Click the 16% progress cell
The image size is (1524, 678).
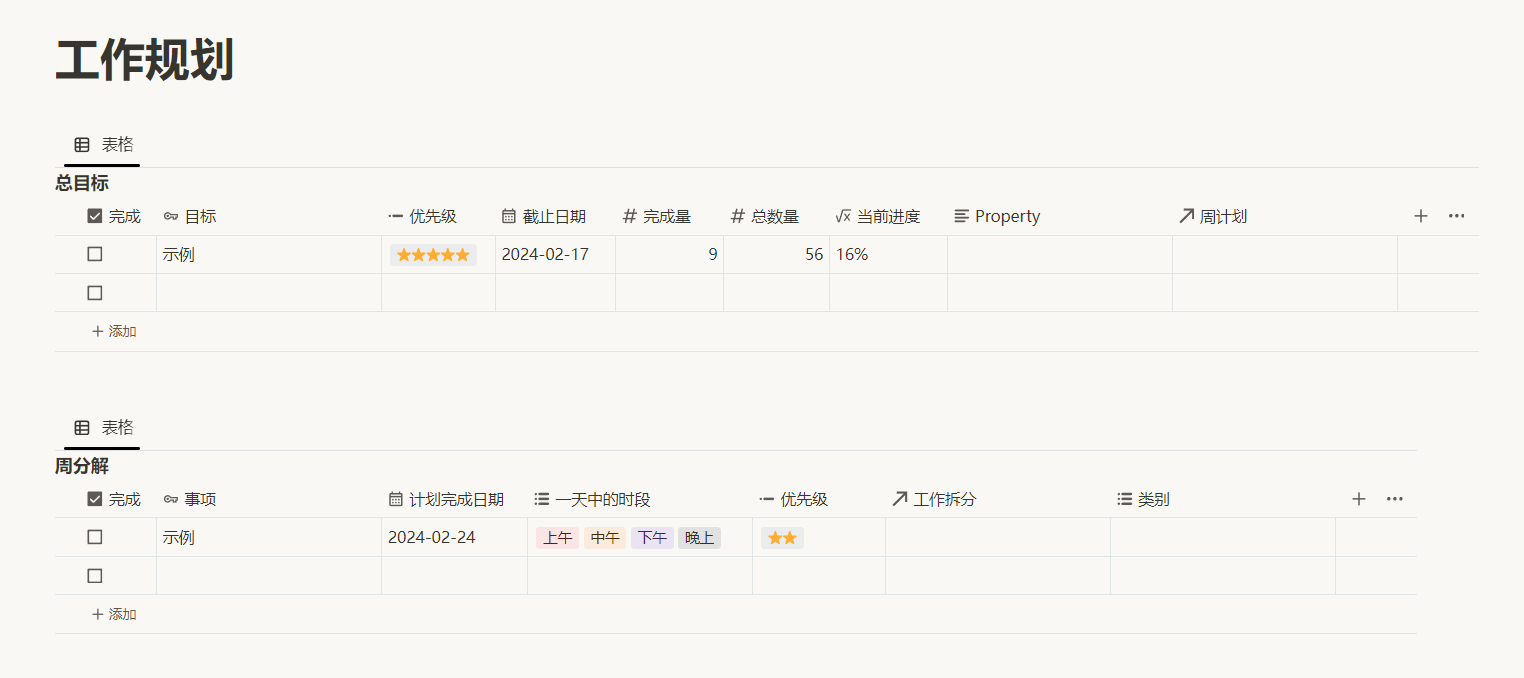coord(888,255)
